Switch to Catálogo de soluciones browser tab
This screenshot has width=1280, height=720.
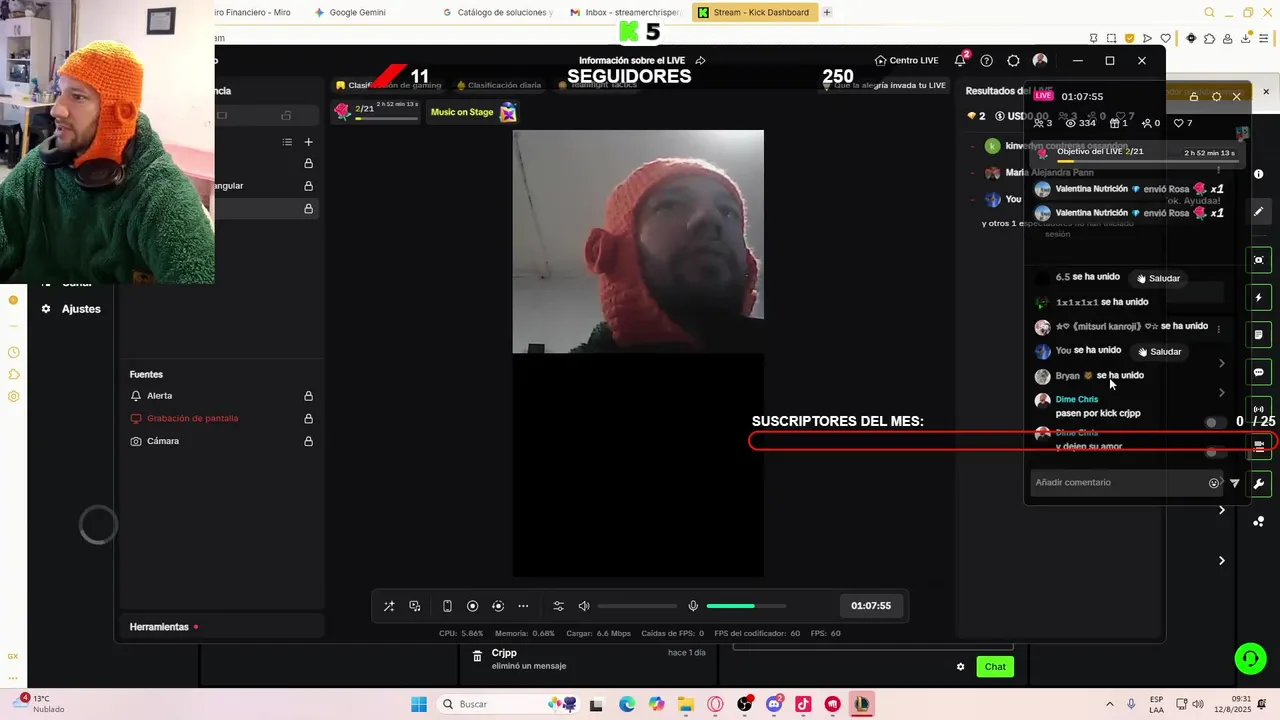click(497, 12)
